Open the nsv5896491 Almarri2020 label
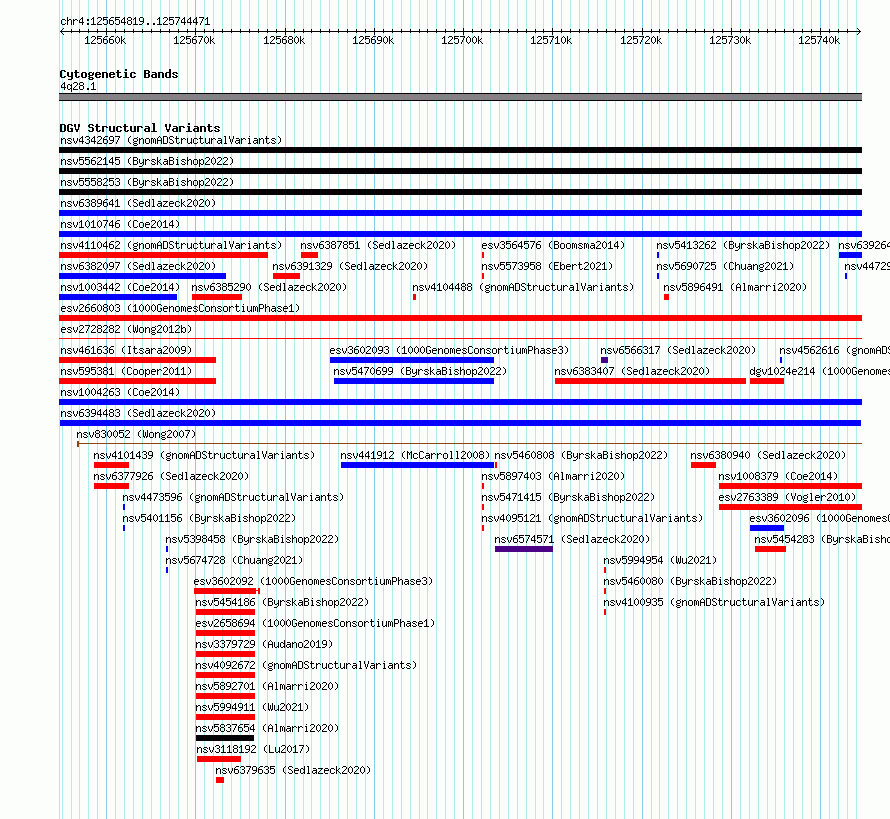This screenshot has width=890, height=819. tap(735, 287)
